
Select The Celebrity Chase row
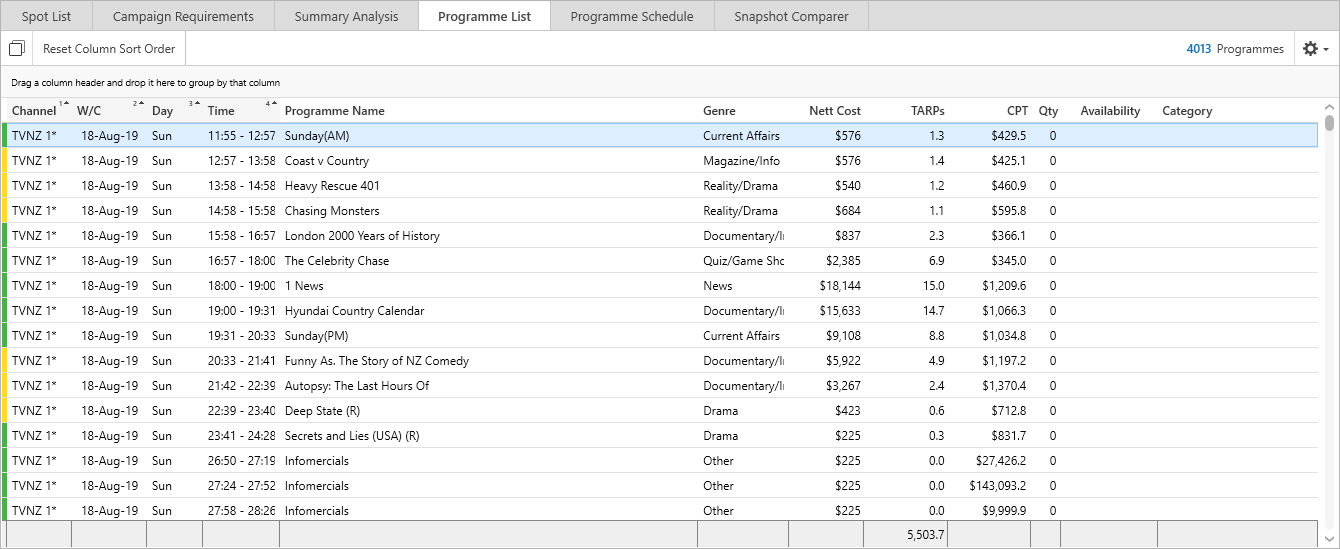[x=660, y=261]
